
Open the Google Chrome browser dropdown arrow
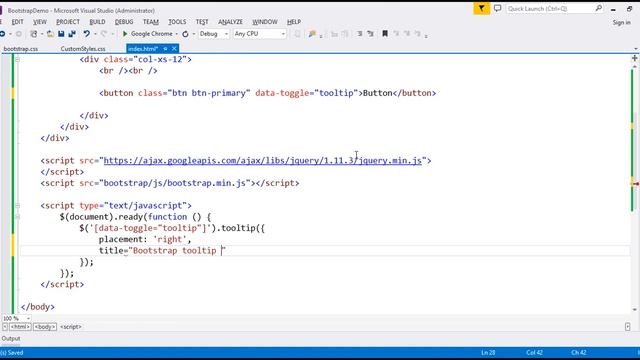point(177,34)
